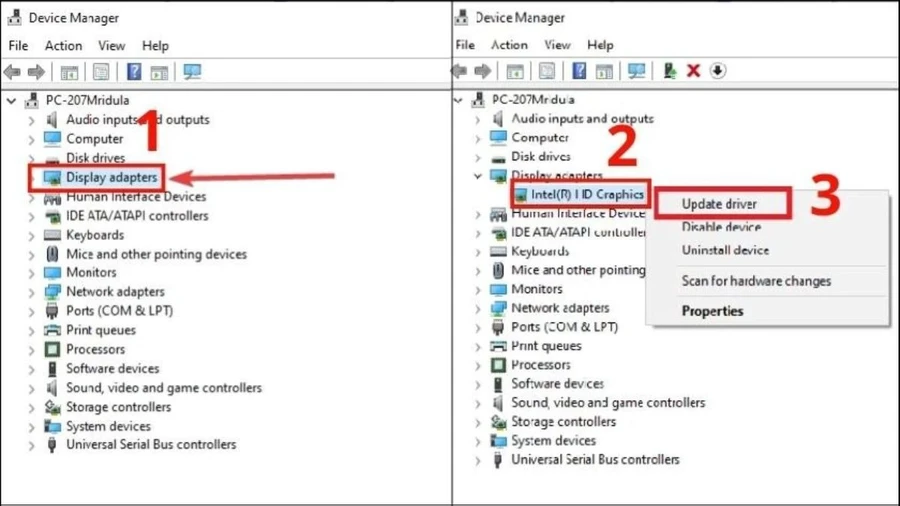Expand Audio inputs and outputs in left window
Viewport: 900px width, 506px height.
tap(32, 120)
